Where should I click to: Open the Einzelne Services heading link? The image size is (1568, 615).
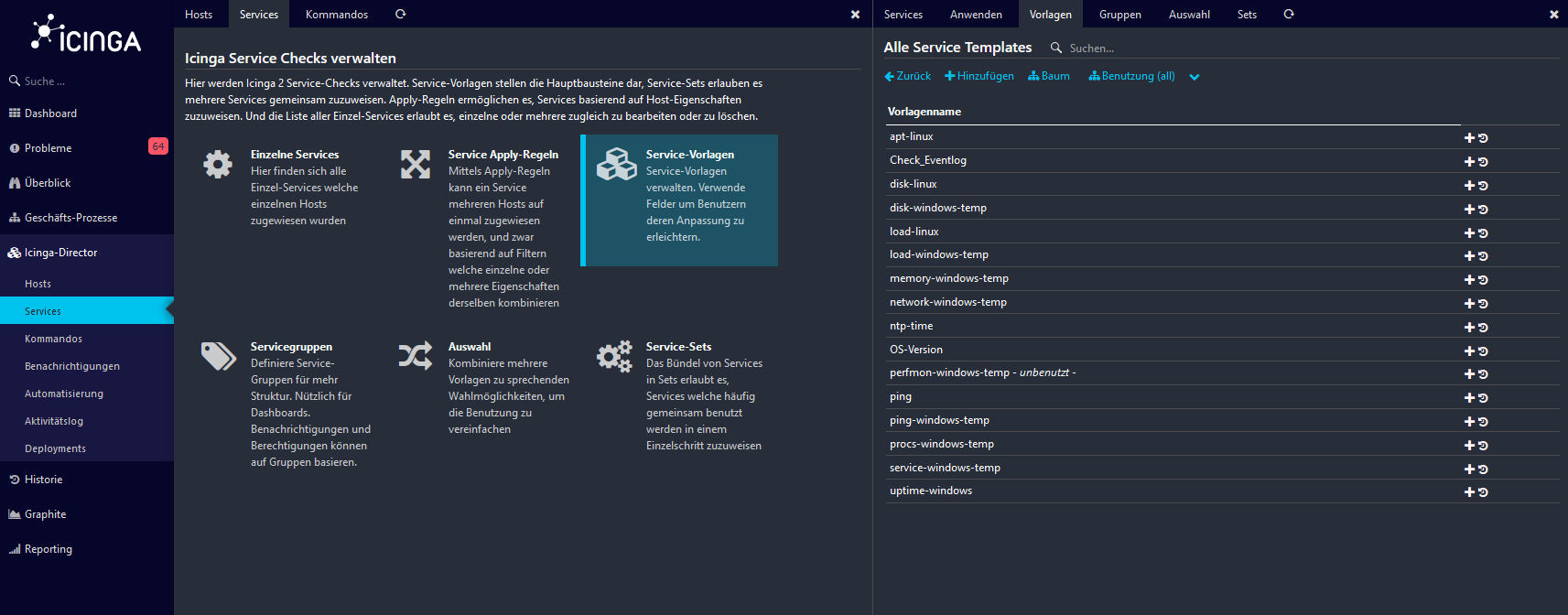(295, 155)
